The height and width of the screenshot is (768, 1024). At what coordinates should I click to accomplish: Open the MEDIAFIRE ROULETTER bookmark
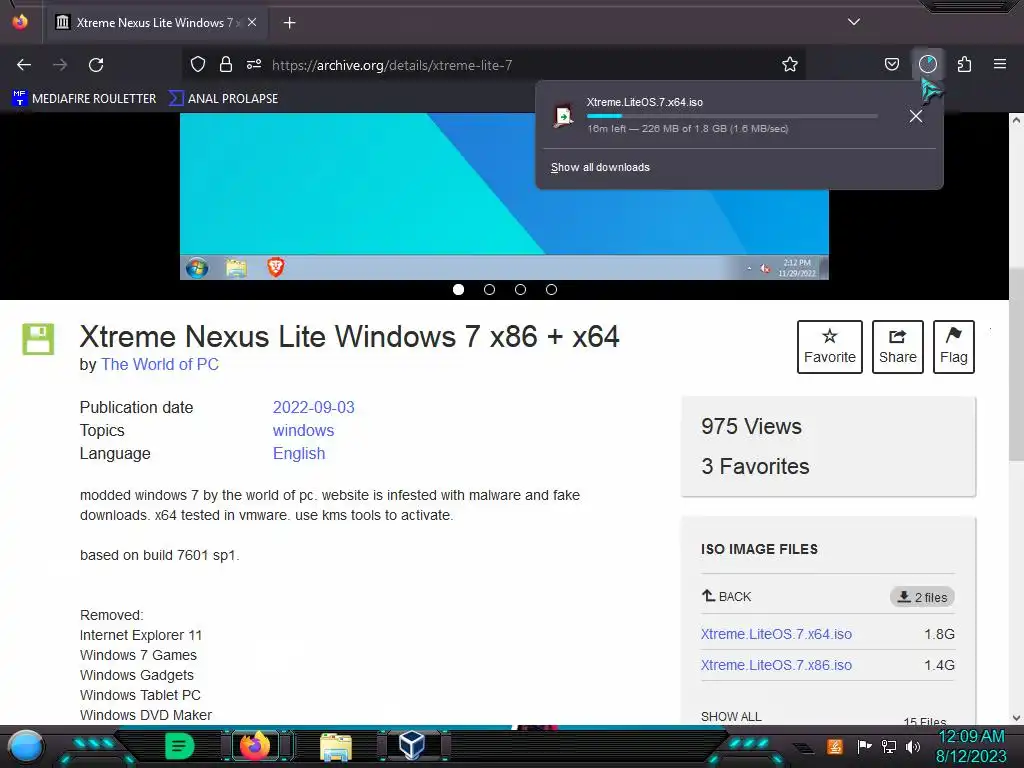tap(84, 99)
